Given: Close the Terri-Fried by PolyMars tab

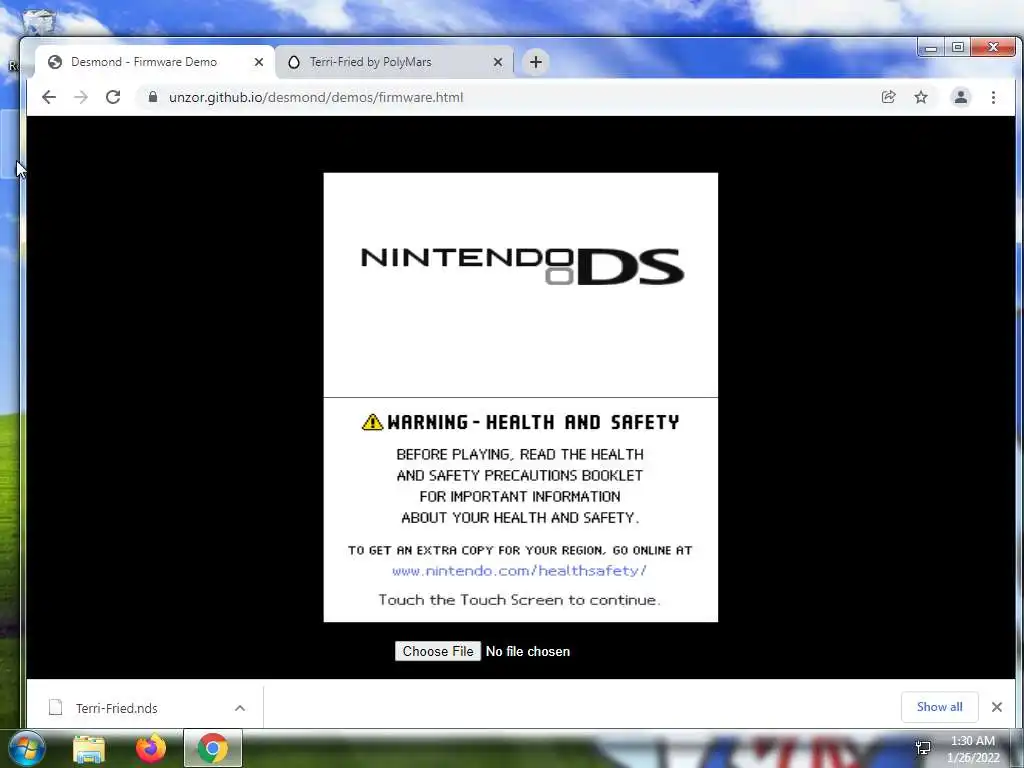Looking at the screenshot, I should click(x=498, y=62).
